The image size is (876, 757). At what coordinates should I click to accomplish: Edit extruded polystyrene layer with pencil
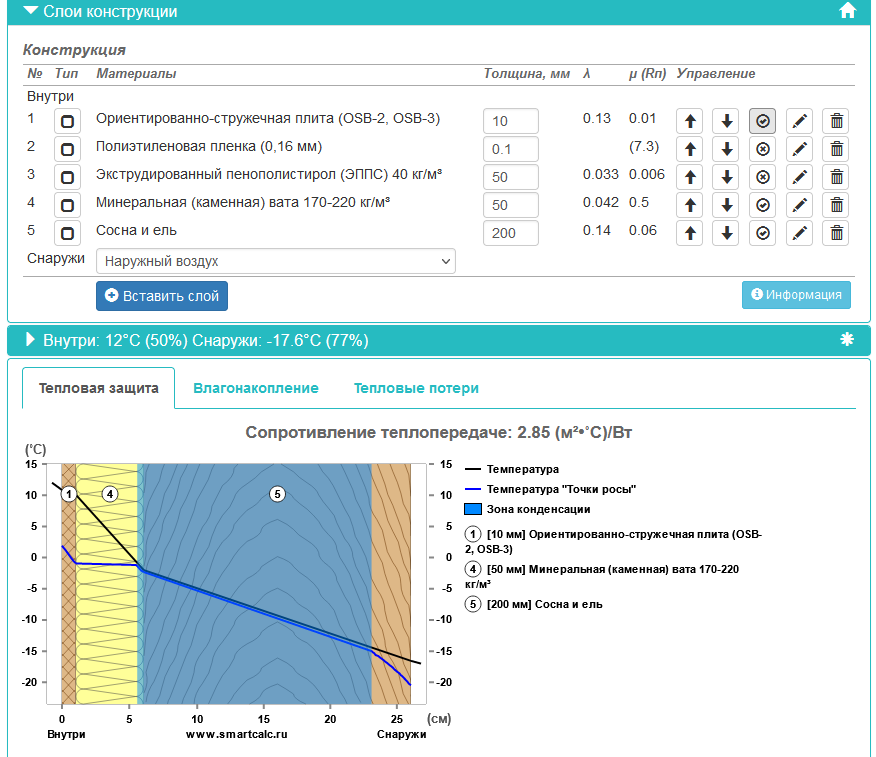799,177
